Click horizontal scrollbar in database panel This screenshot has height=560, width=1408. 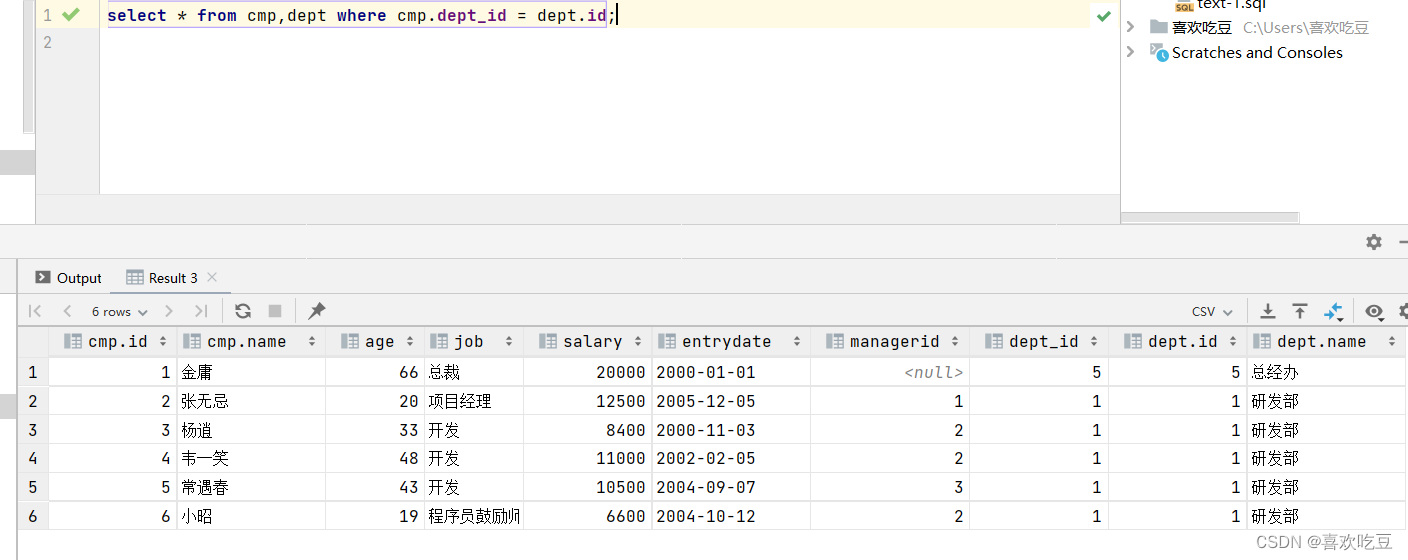(1210, 217)
